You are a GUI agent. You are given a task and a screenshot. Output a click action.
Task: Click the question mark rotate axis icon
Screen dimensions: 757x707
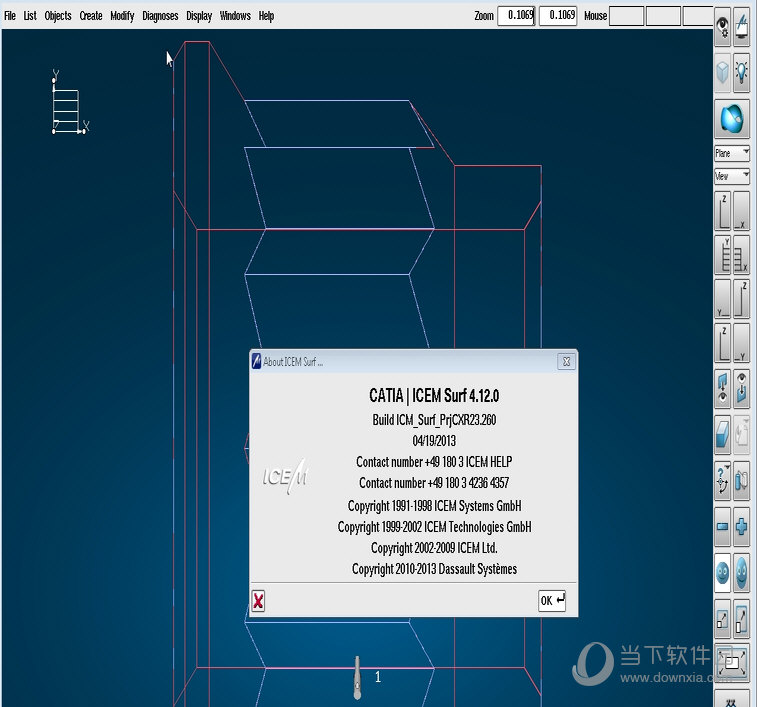point(723,478)
